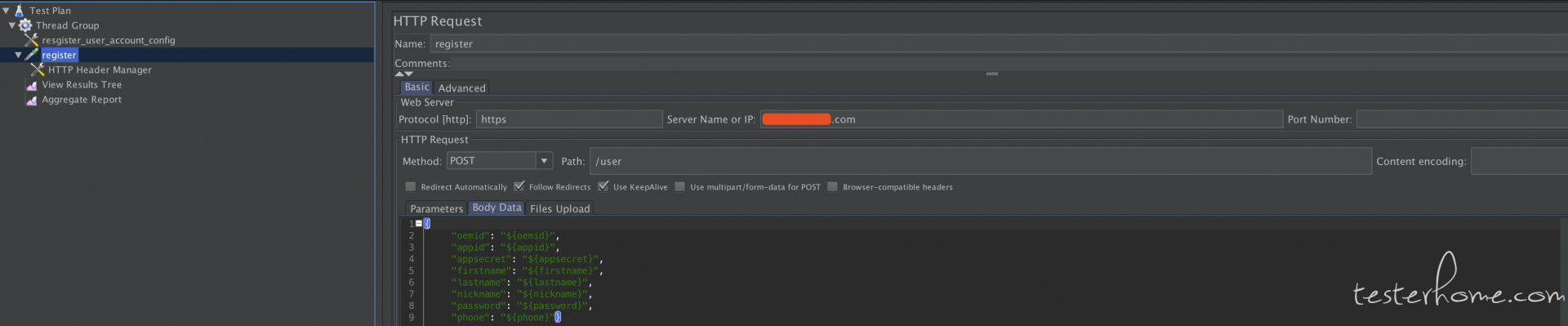
Task: Collapse the Thread Group node
Action: click(12, 25)
